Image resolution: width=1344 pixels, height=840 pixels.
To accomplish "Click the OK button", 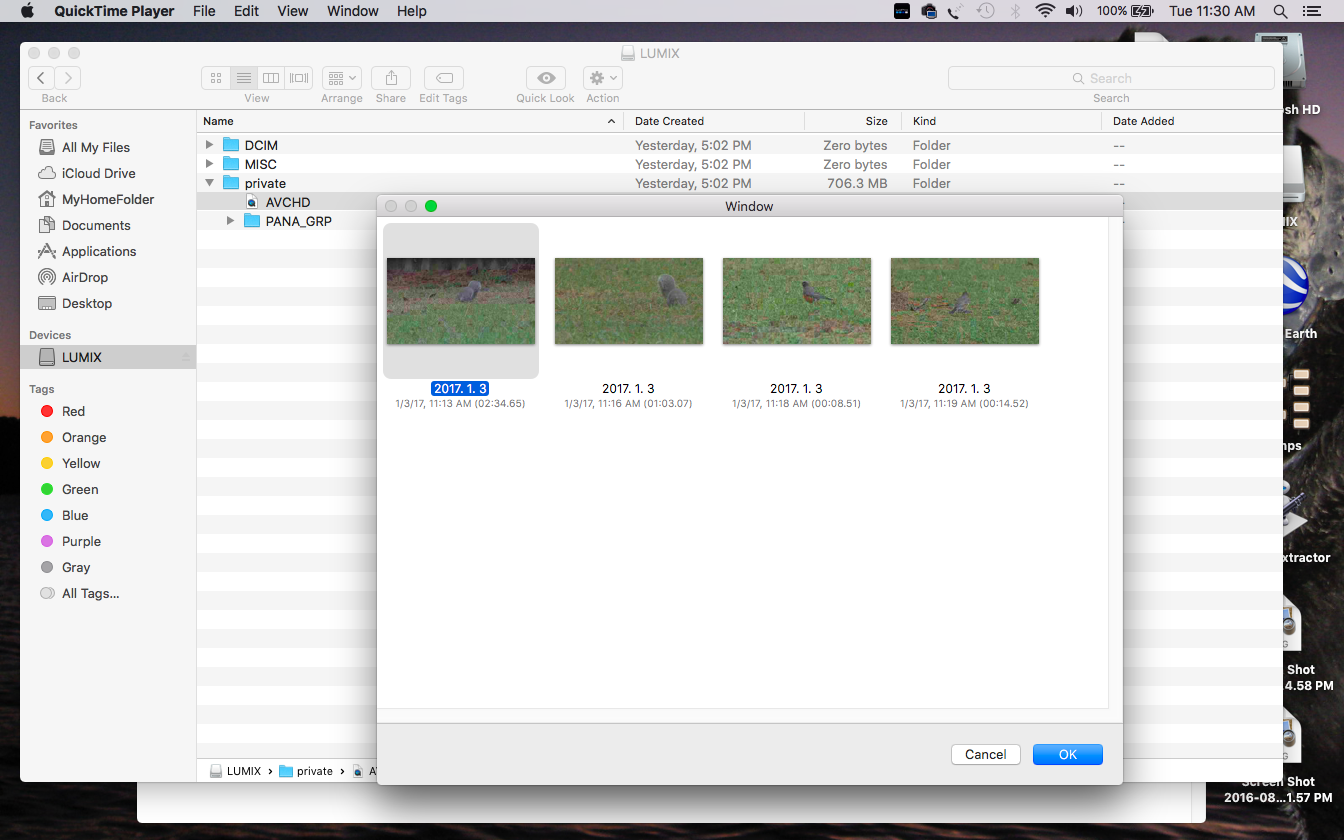I will point(1067,754).
